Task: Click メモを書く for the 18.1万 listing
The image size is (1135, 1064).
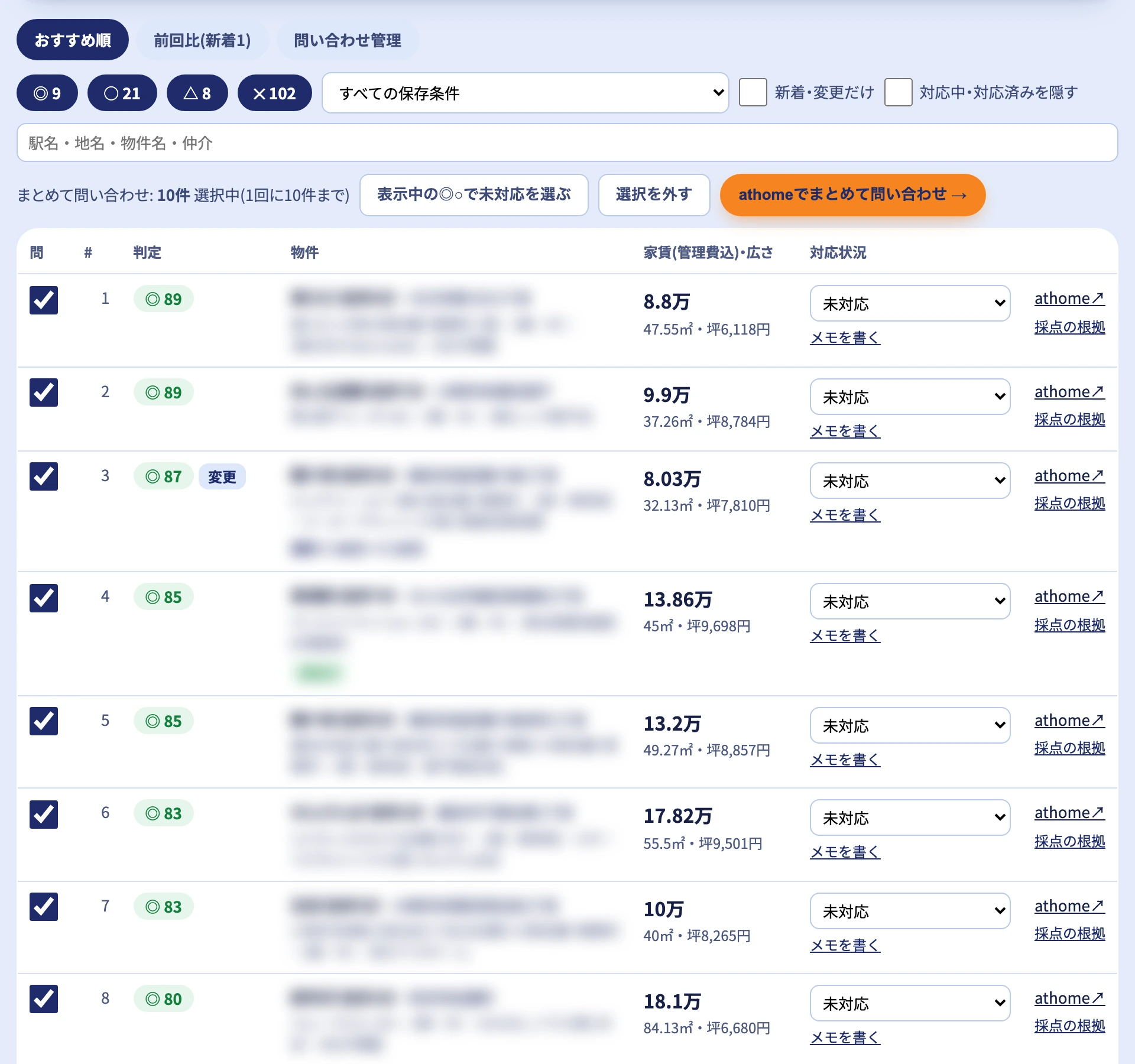Action: pyautogui.click(x=845, y=1037)
